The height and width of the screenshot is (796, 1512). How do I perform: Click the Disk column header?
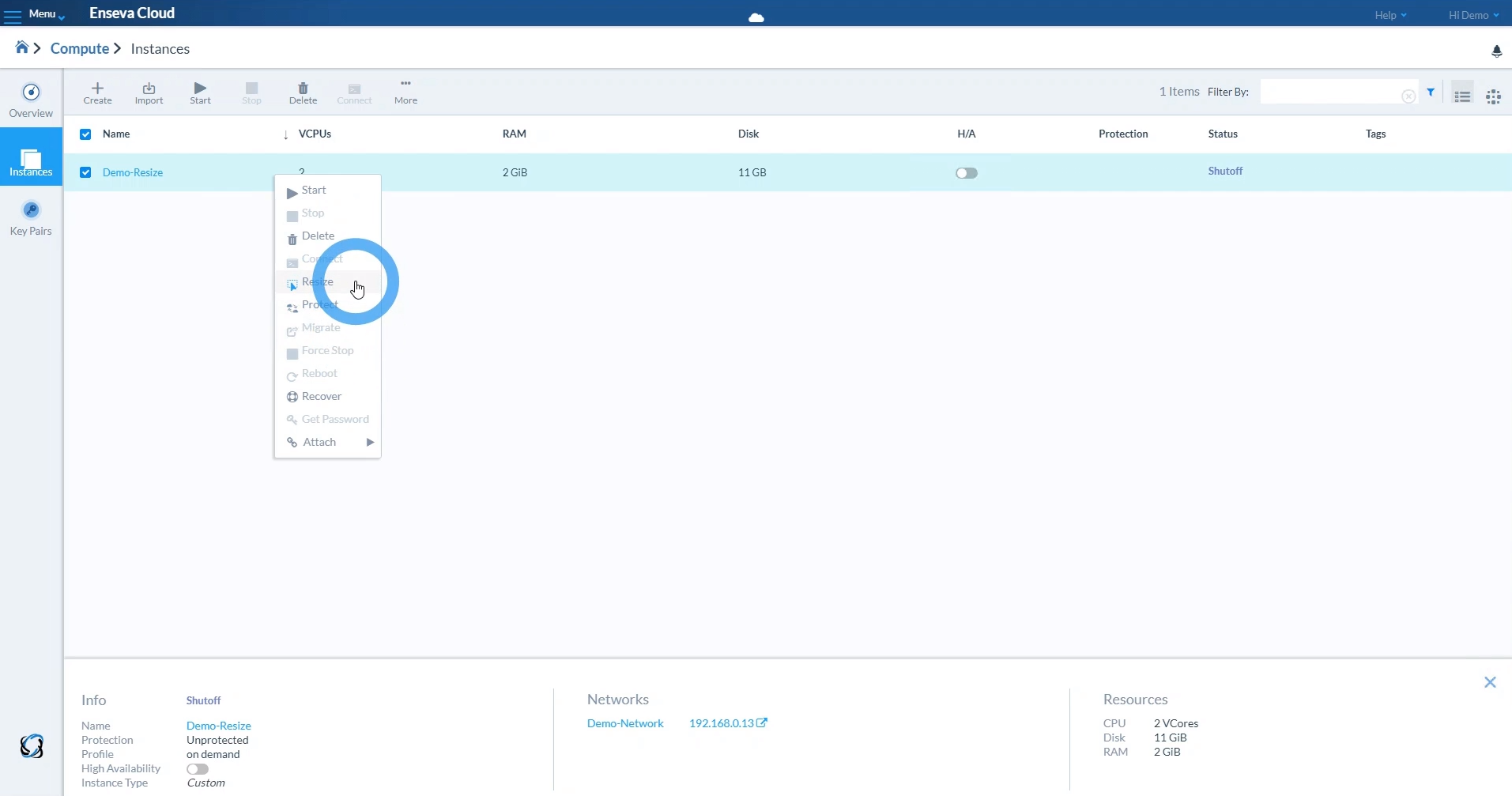(748, 134)
